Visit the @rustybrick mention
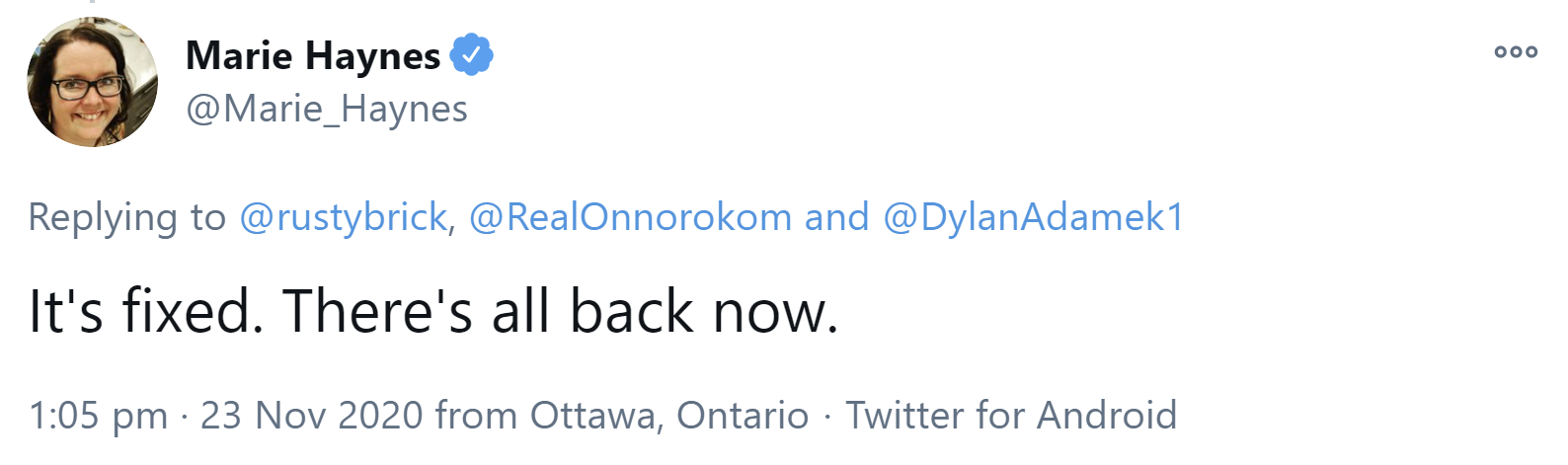Screen dimensions: 1568x465 (x=343, y=217)
